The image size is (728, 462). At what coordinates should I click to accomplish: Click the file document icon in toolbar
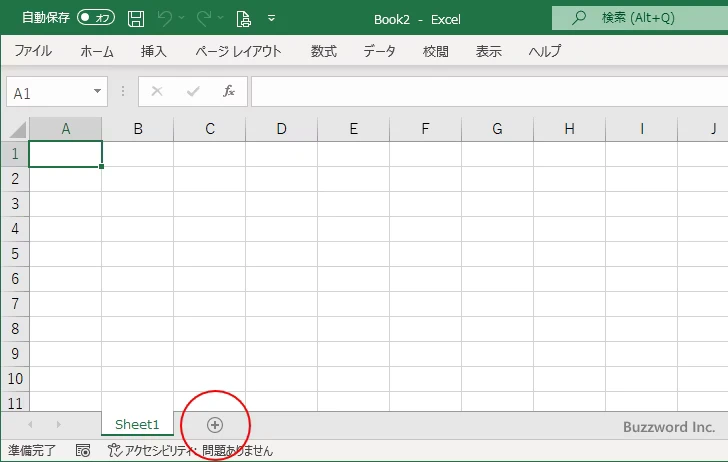pyautogui.click(x=243, y=18)
